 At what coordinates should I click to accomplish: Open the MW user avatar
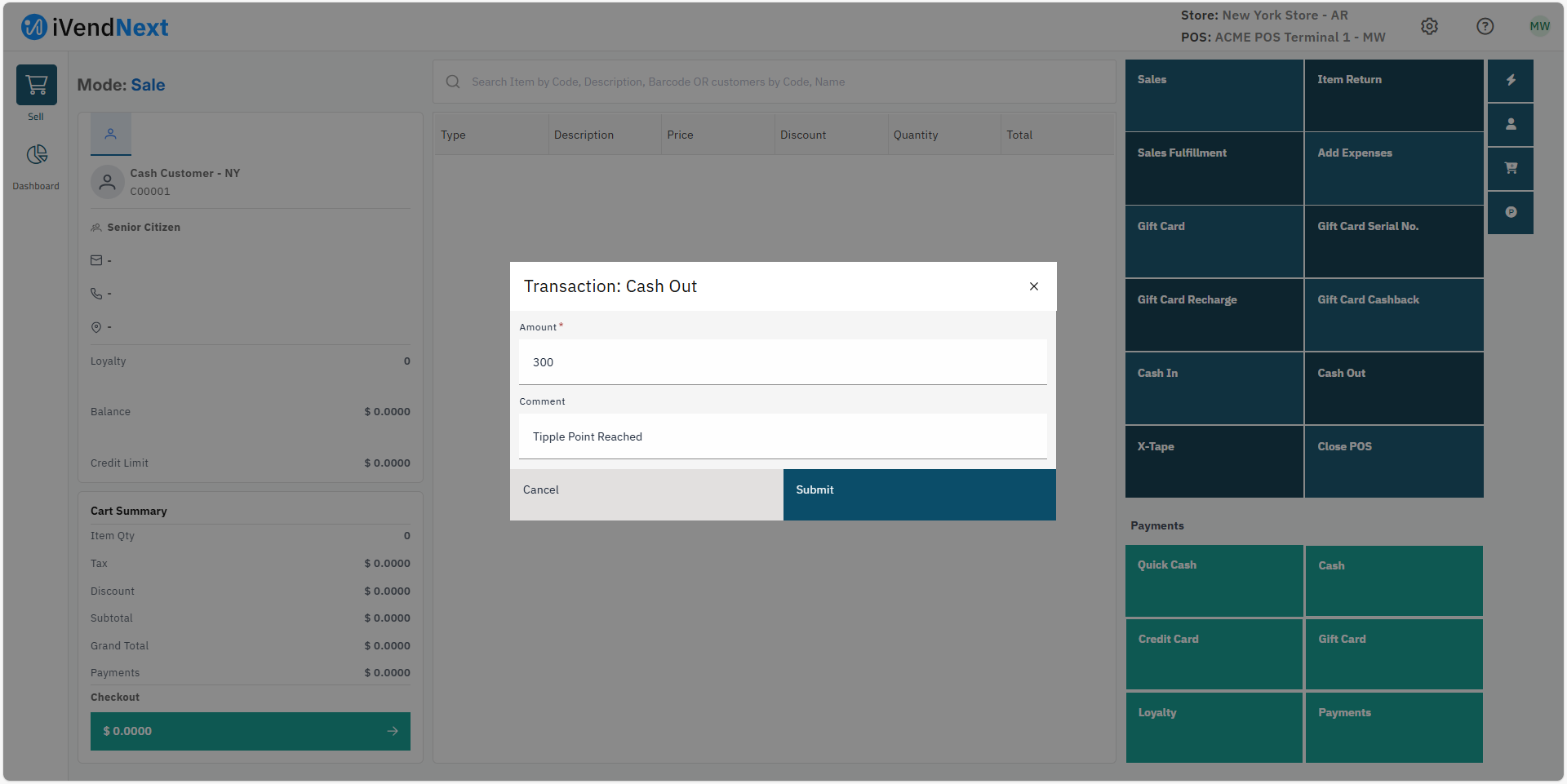click(1540, 26)
